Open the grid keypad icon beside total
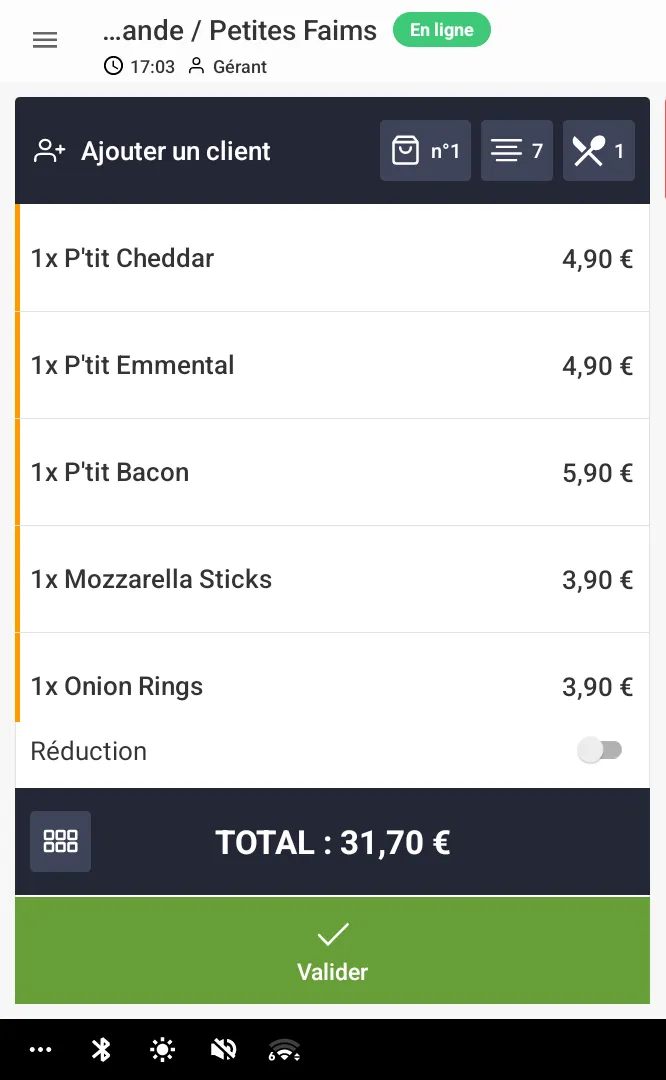Screen dimensions: 666x1080 [x=60, y=841]
